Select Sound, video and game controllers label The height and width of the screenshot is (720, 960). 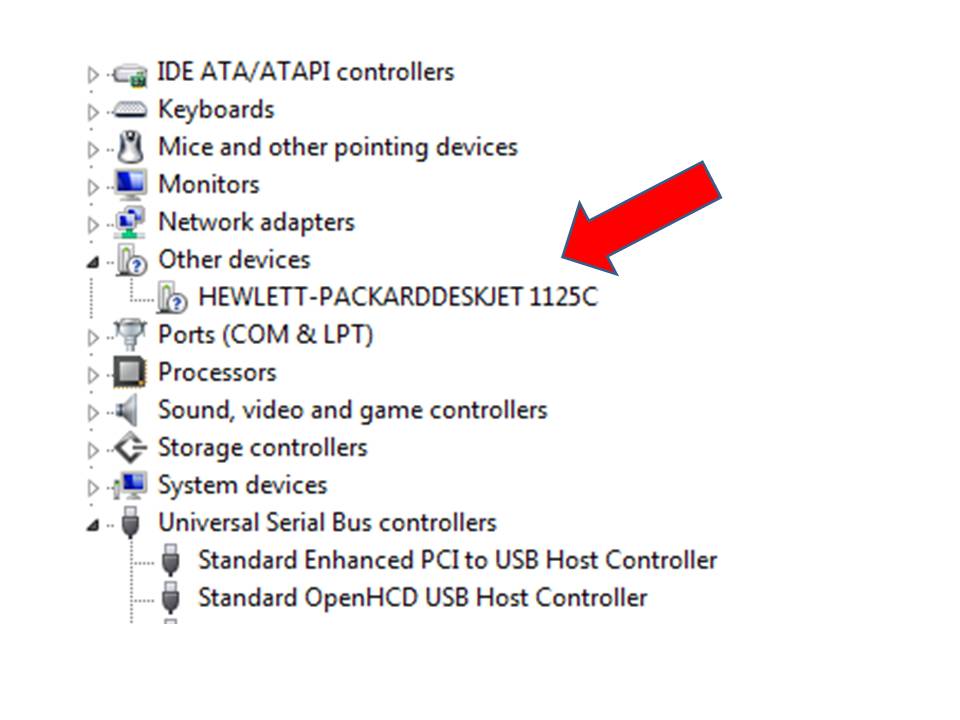352,410
